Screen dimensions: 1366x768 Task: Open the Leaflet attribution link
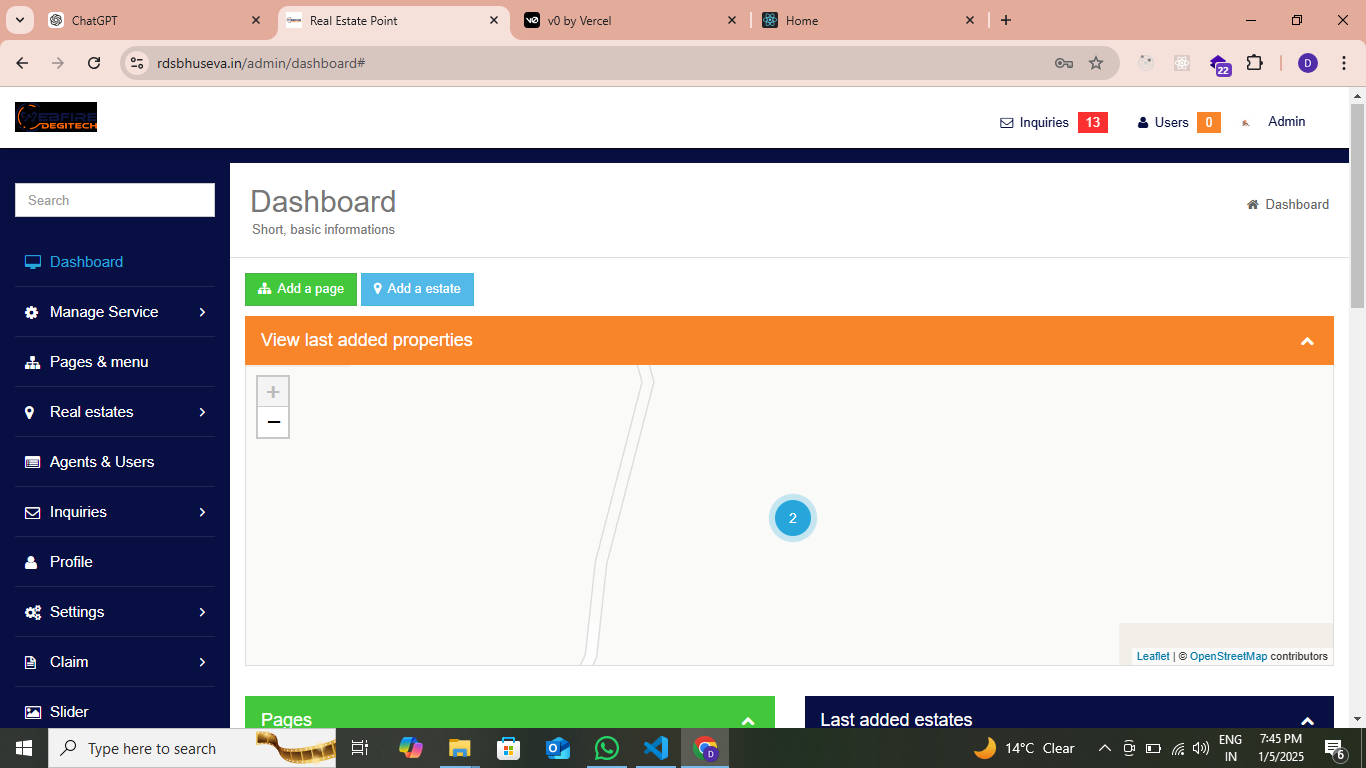1153,656
